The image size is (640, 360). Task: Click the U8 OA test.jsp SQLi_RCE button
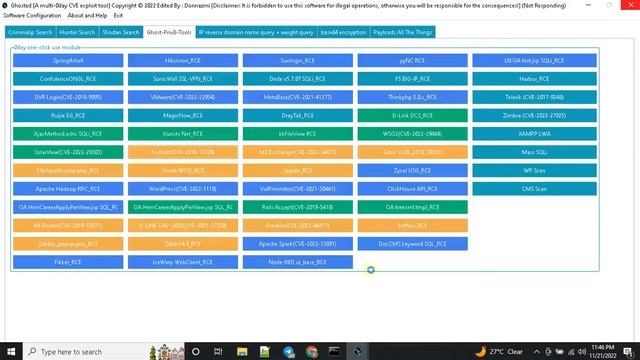coord(535,60)
